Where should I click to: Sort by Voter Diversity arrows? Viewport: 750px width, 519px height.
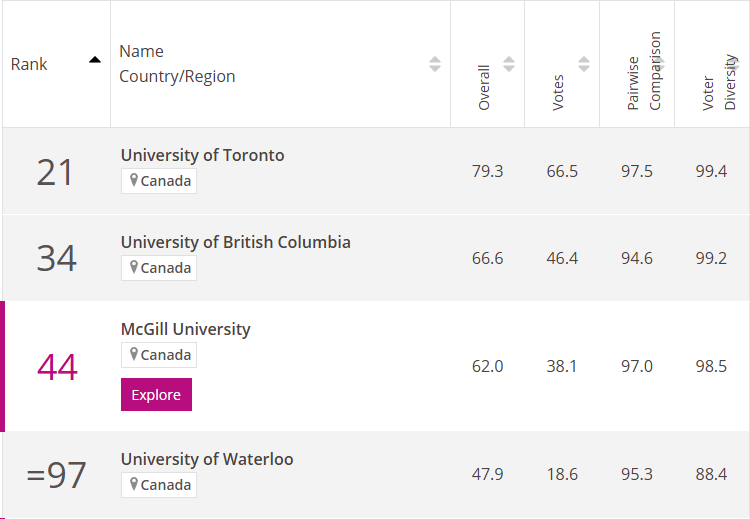click(733, 64)
